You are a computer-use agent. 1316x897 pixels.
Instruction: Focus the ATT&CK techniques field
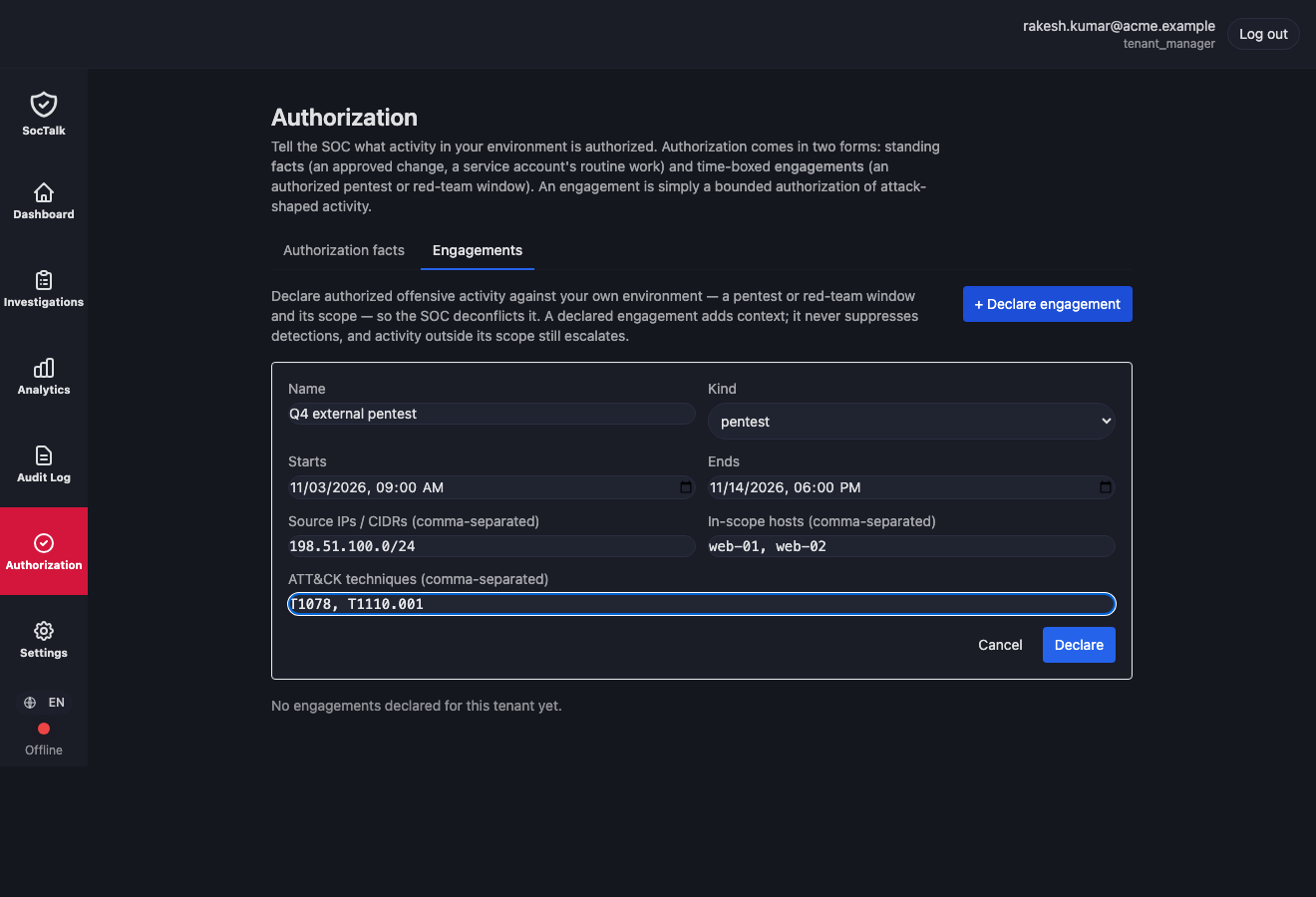702,604
